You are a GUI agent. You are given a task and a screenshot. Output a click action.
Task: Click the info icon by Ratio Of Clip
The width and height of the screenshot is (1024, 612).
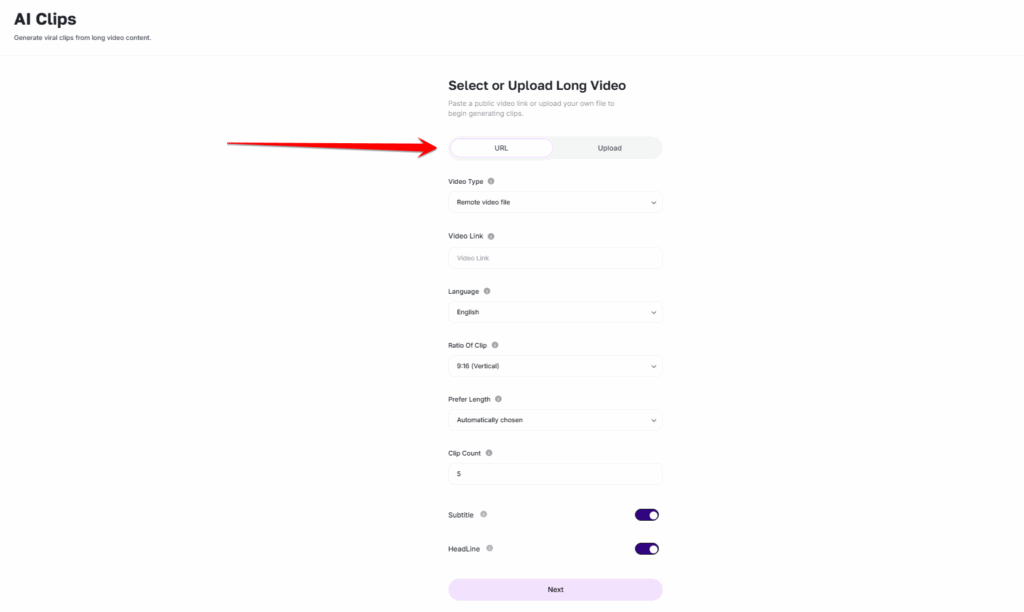pyautogui.click(x=494, y=345)
